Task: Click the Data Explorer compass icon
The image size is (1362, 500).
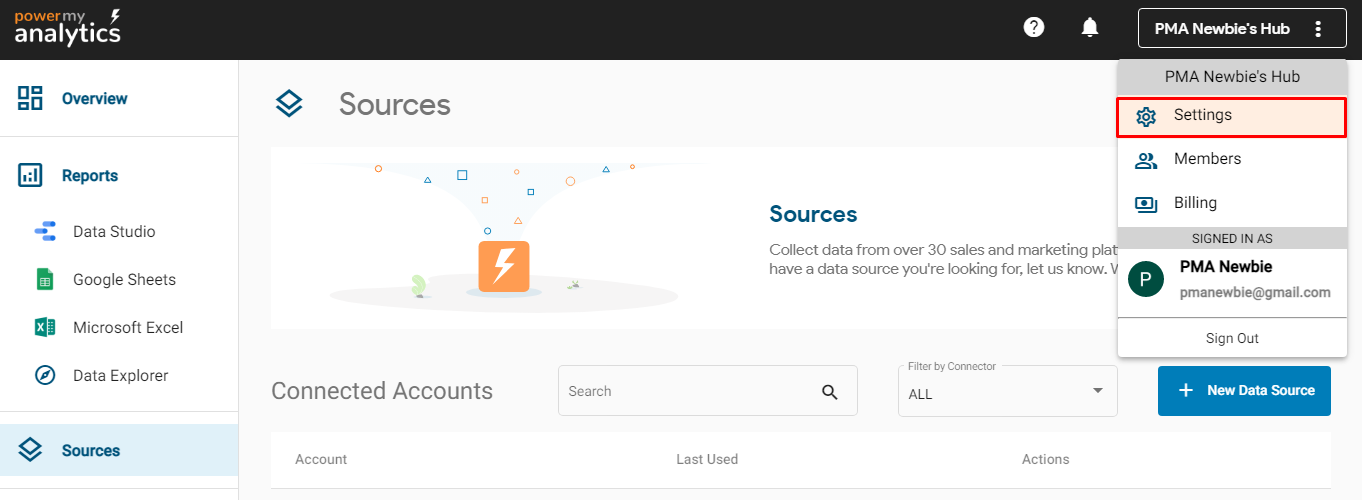Action: (45, 376)
